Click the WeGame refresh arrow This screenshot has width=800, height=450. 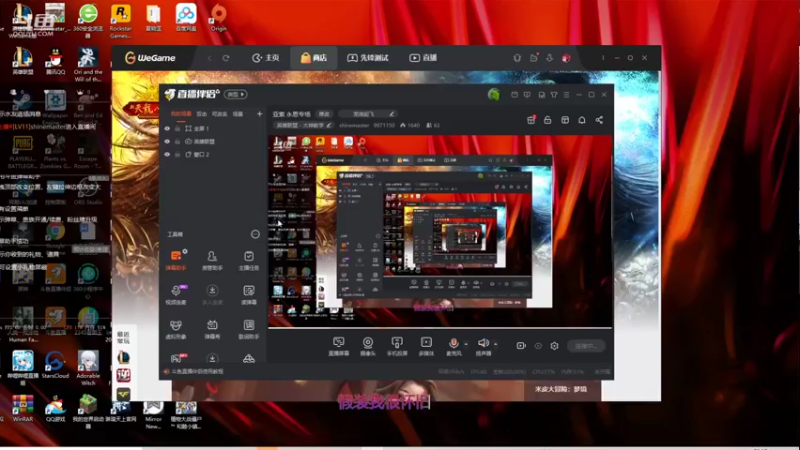click(226, 58)
